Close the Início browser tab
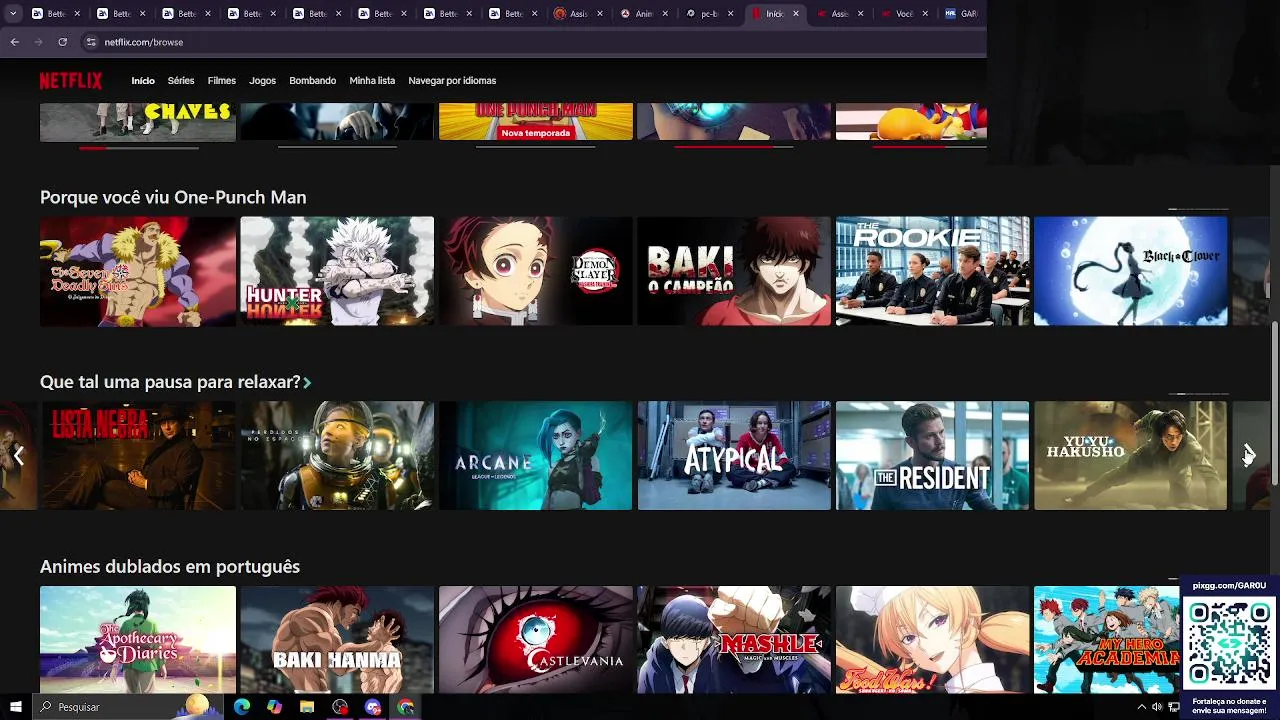 click(x=796, y=14)
